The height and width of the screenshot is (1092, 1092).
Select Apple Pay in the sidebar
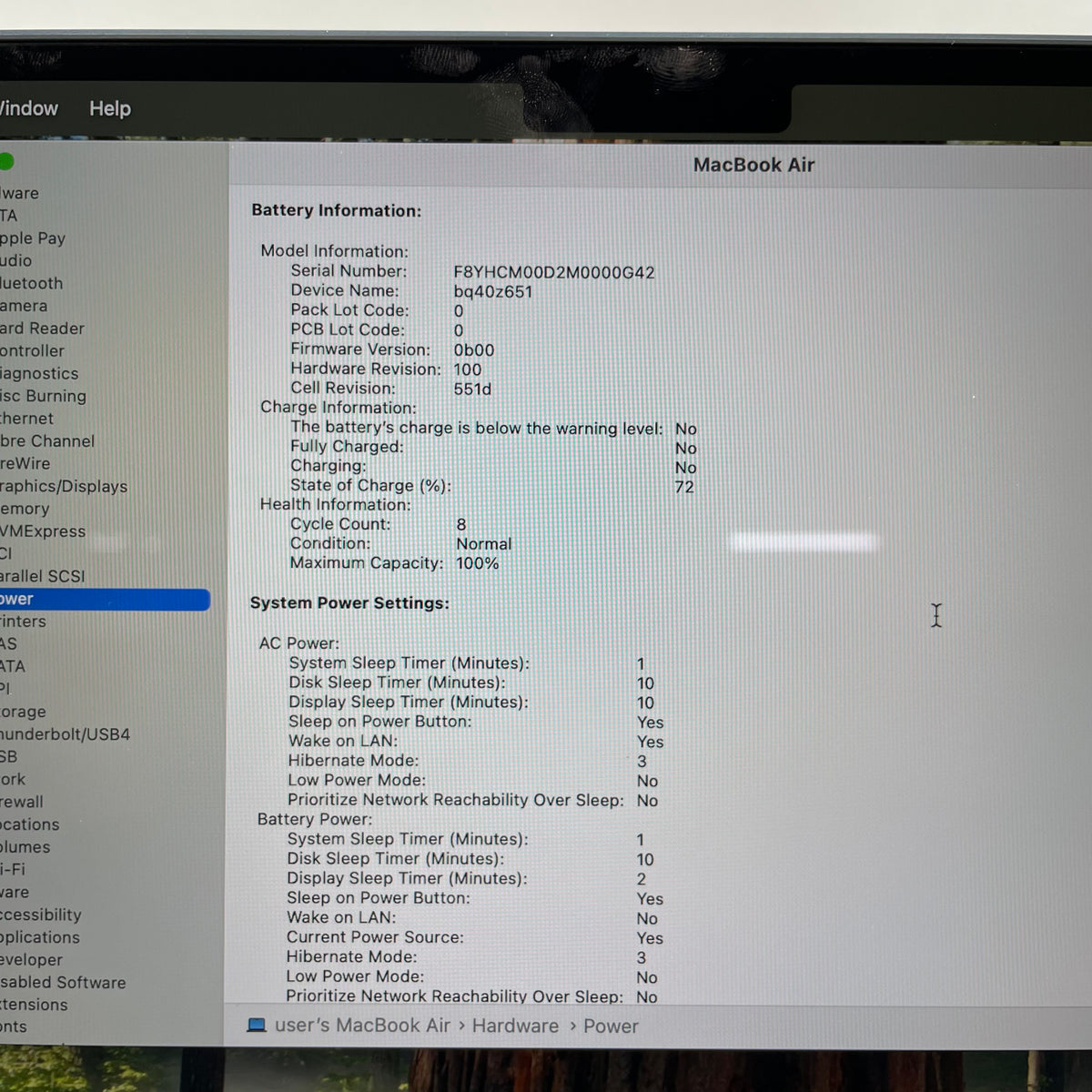33,238
